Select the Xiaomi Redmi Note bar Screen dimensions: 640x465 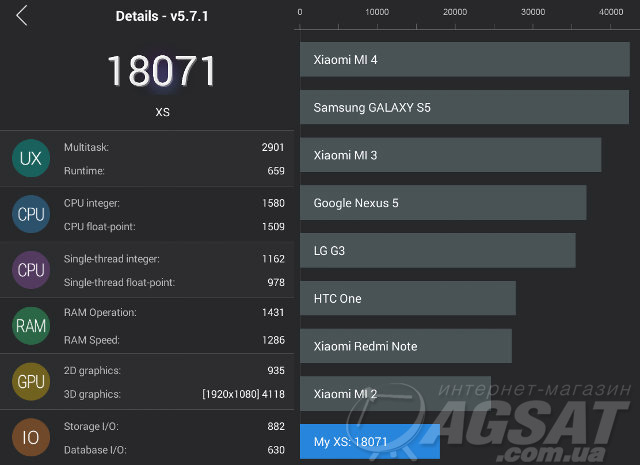pyautogui.click(x=406, y=346)
